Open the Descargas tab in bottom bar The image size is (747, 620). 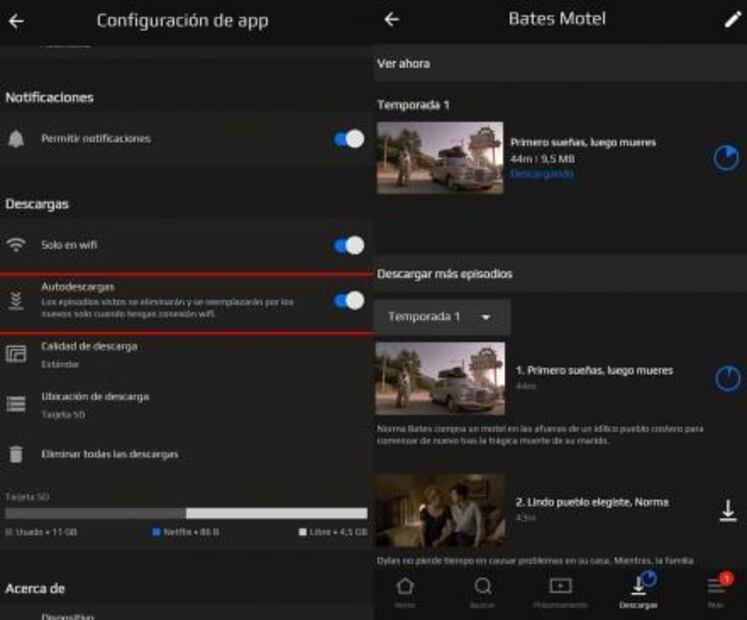[x=638, y=591]
